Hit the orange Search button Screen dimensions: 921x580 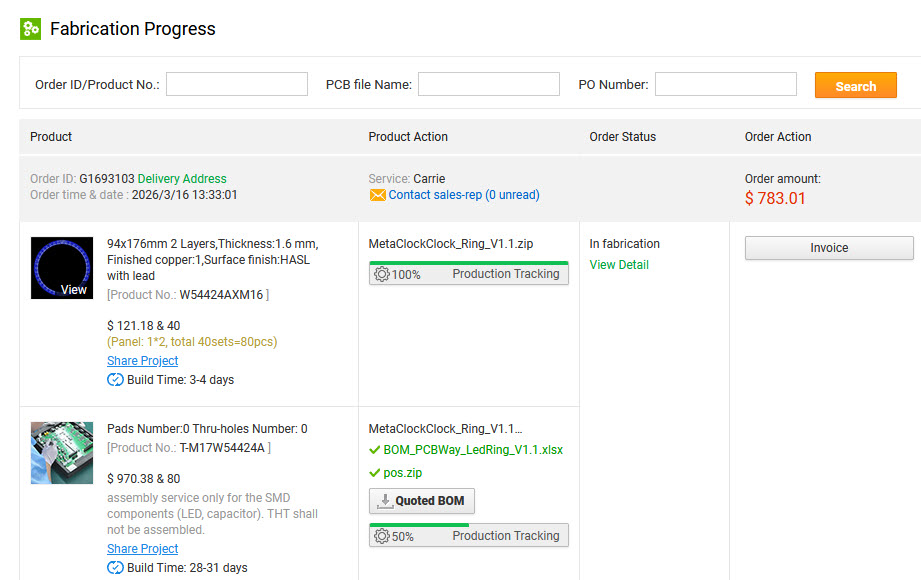tap(856, 85)
